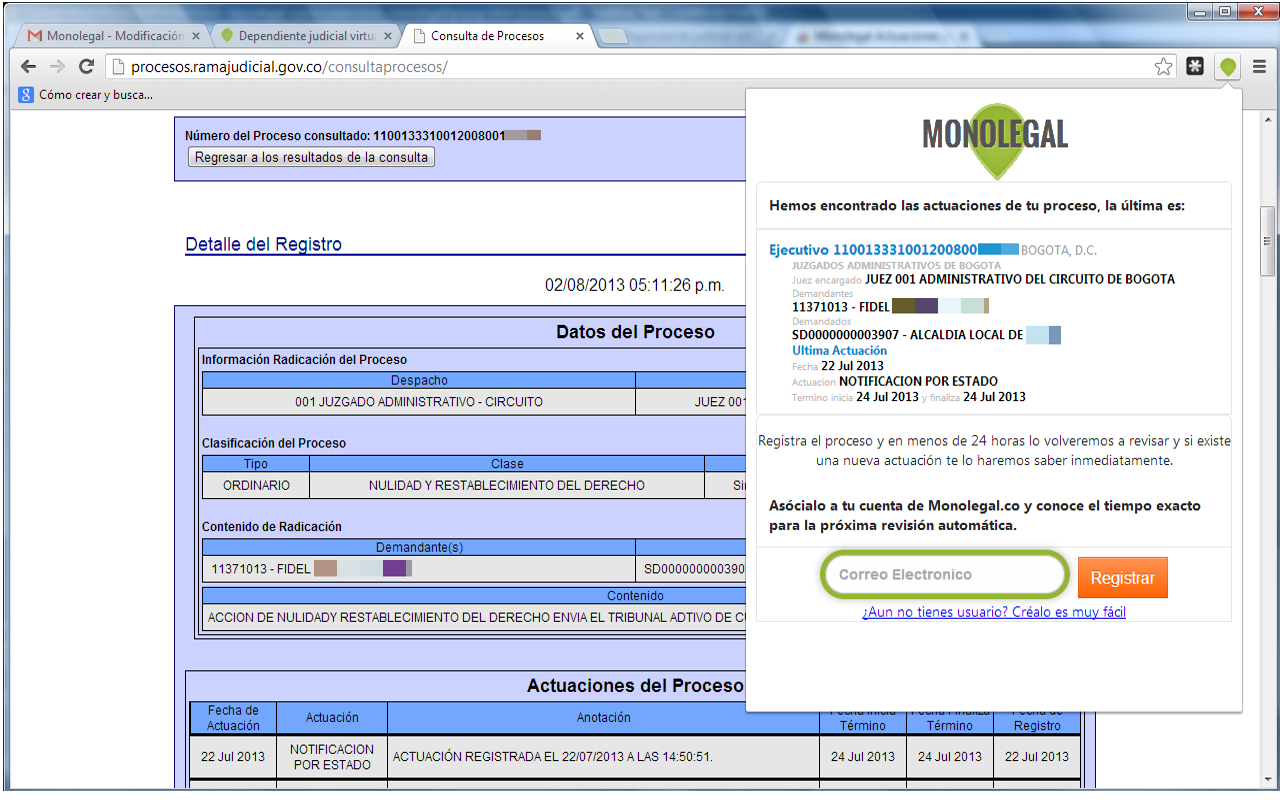Click the bookmark star in the address bar
Screen dimensions: 1280x800
(x=1163, y=66)
